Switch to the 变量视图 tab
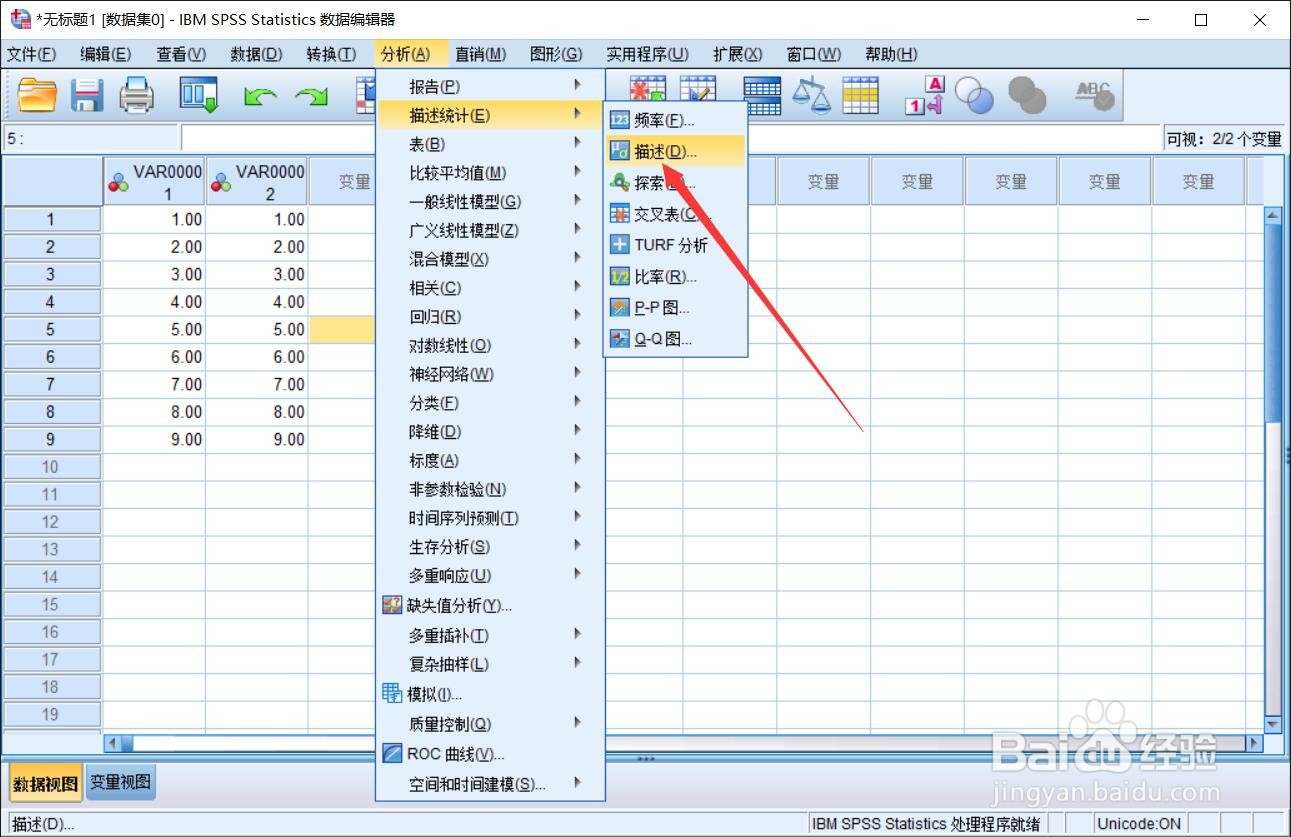Viewport: 1291px width, 837px height. pos(119,782)
